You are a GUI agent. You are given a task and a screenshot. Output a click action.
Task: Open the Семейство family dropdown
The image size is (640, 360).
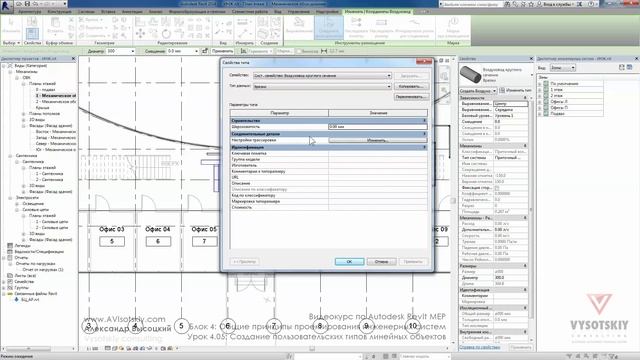point(322,76)
